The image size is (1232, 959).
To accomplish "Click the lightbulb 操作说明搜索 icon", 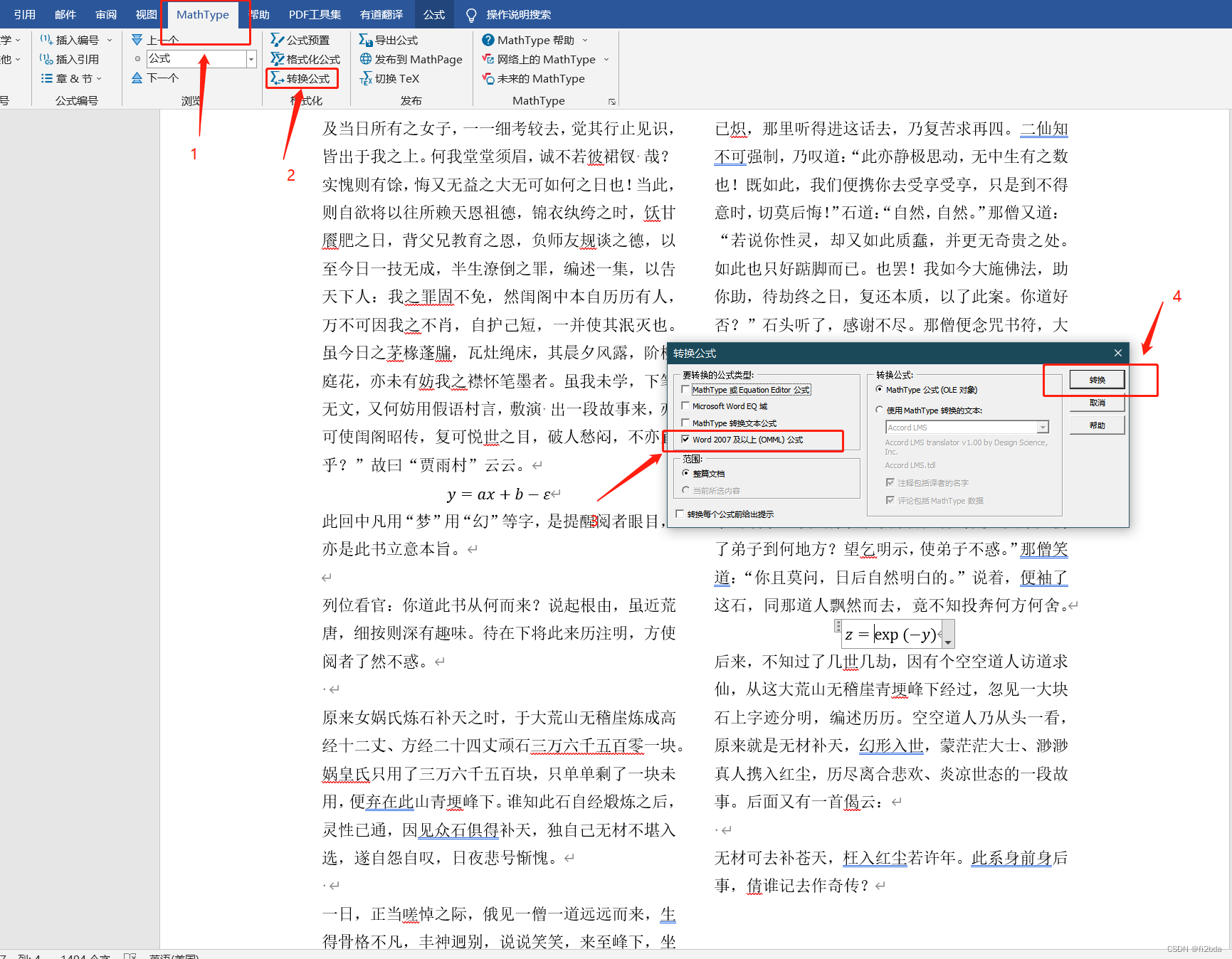I will coord(471,15).
